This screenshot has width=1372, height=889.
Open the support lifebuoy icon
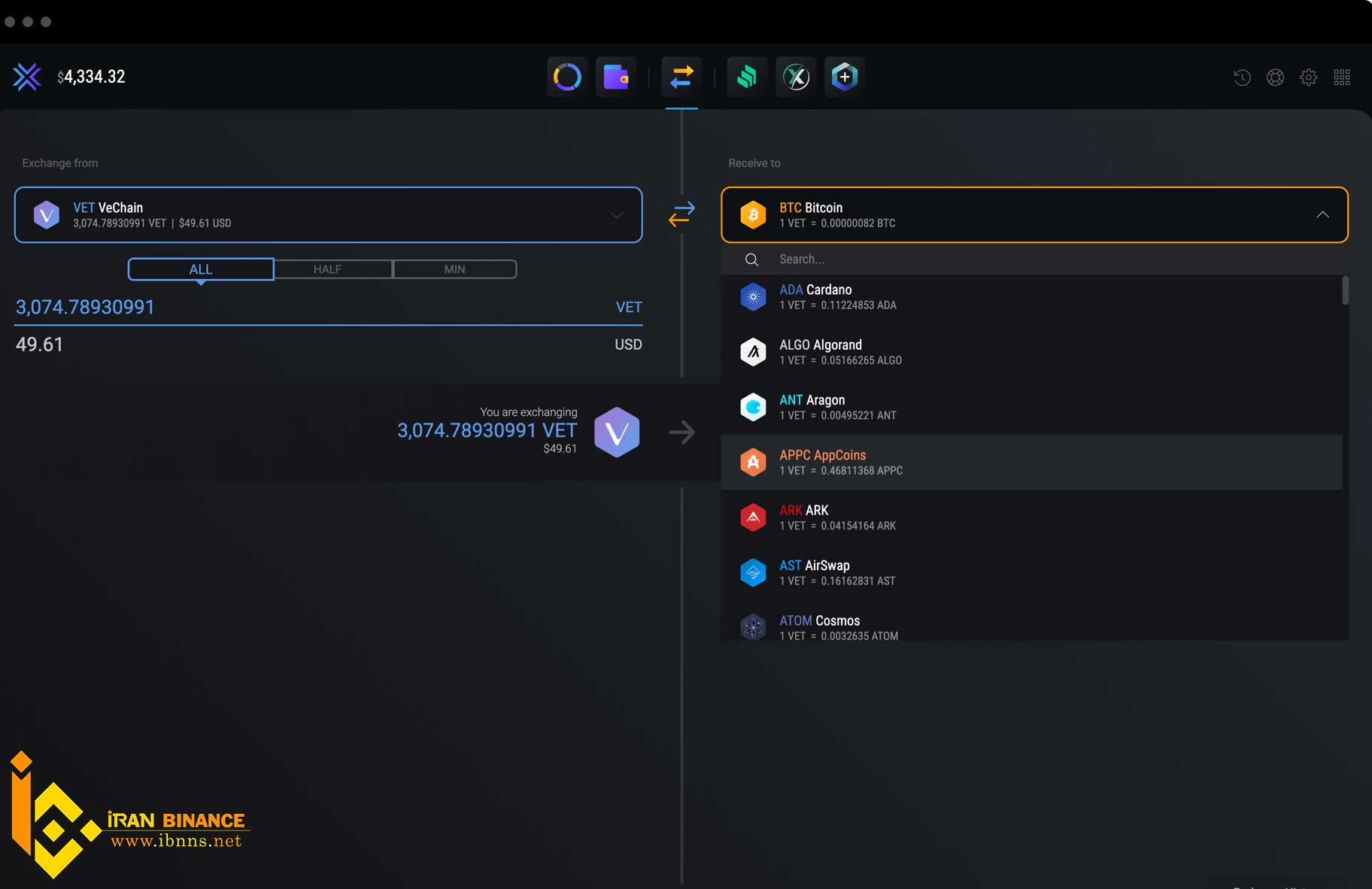coord(1275,77)
